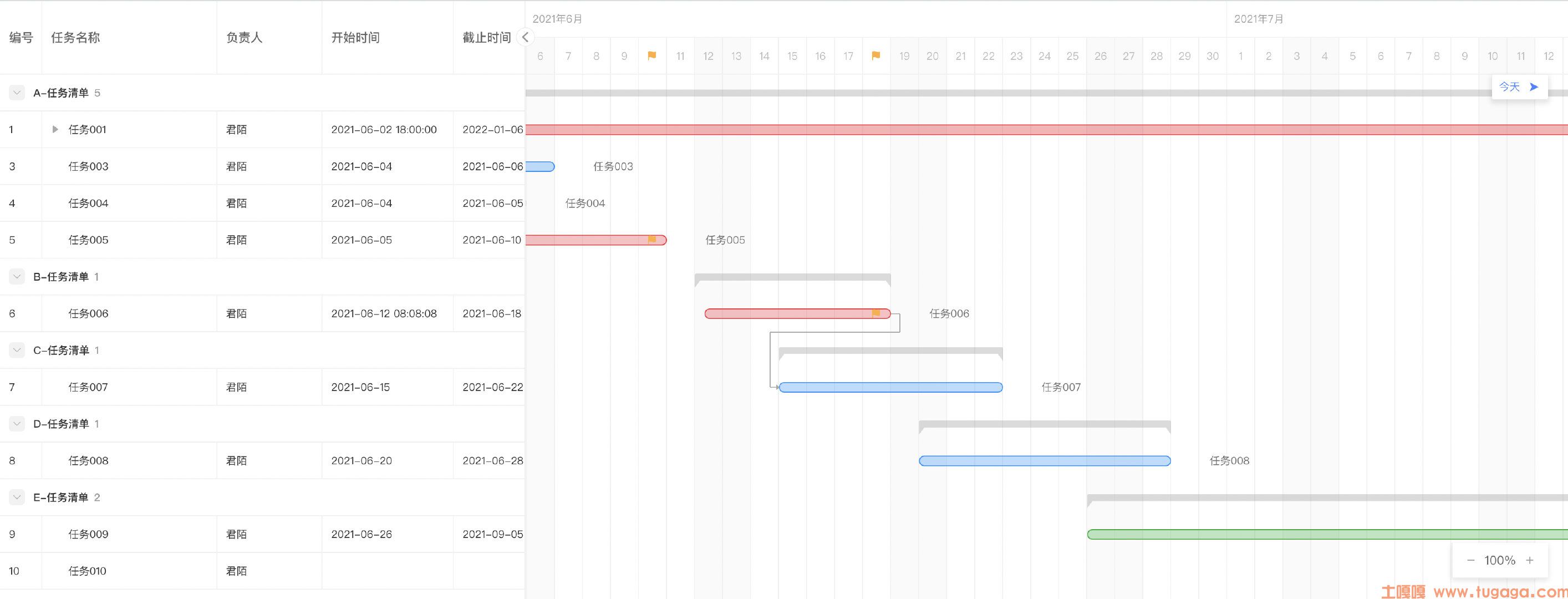Expand subtasks triangle of 任务001

point(55,129)
